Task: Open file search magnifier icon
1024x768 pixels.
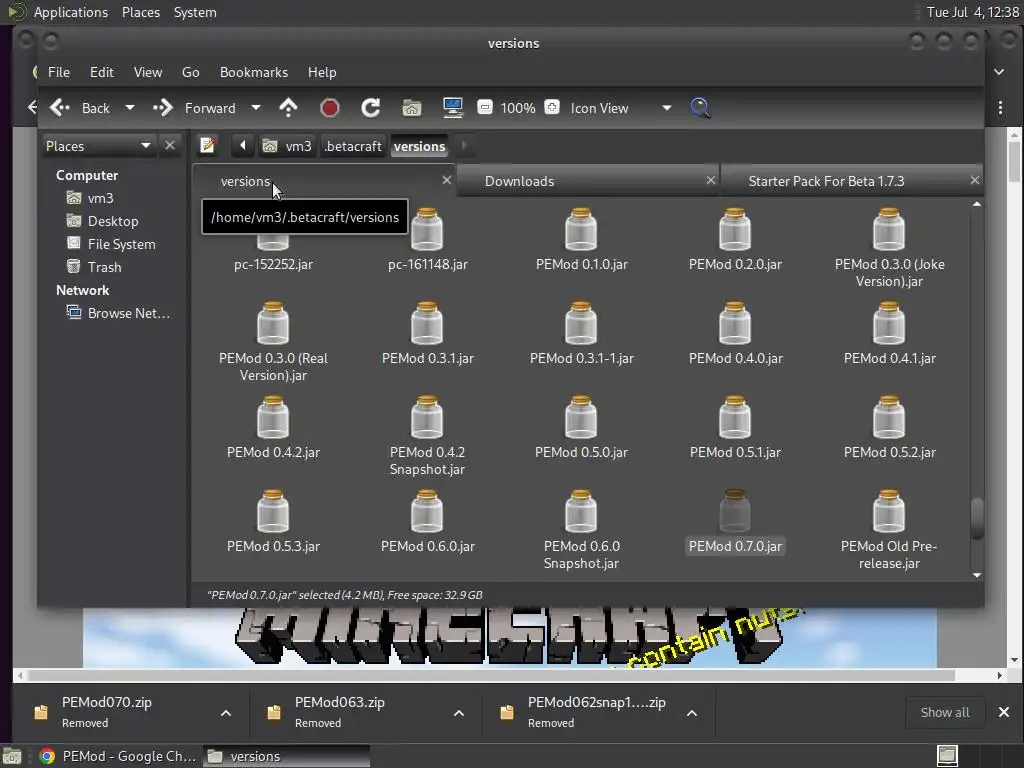Action: tap(700, 108)
